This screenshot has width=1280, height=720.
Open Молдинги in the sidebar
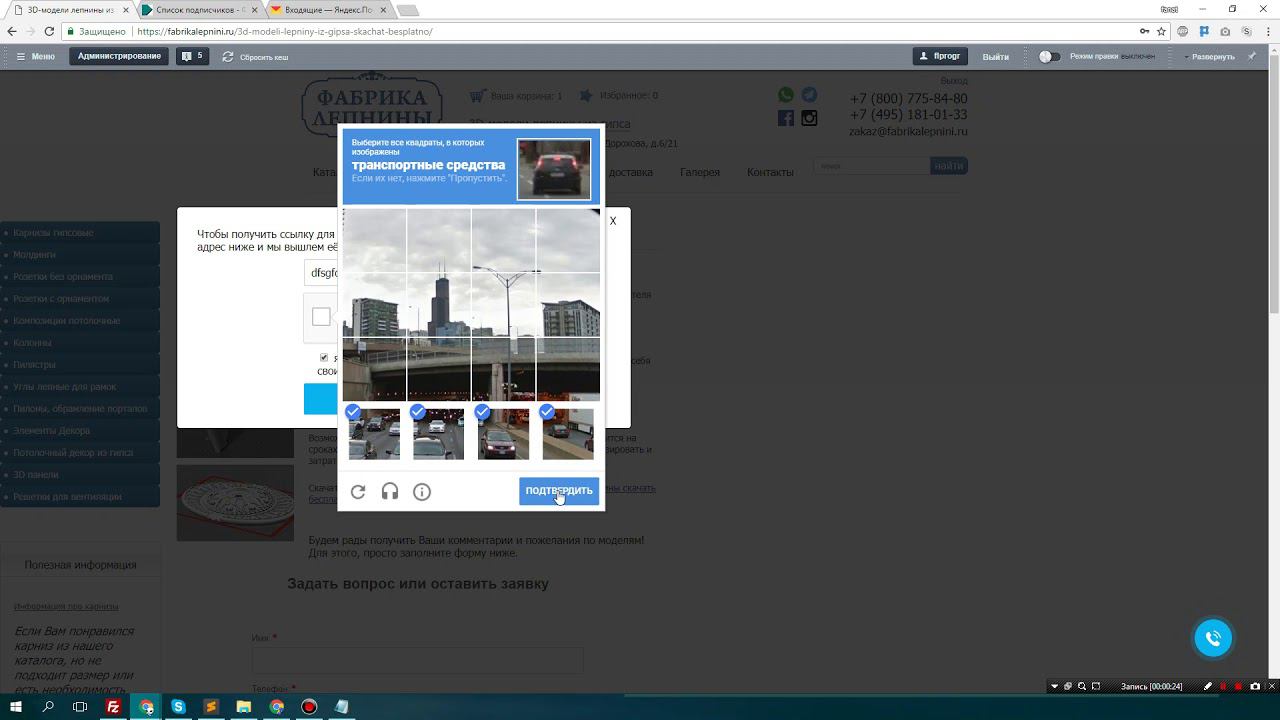click(x=80, y=255)
